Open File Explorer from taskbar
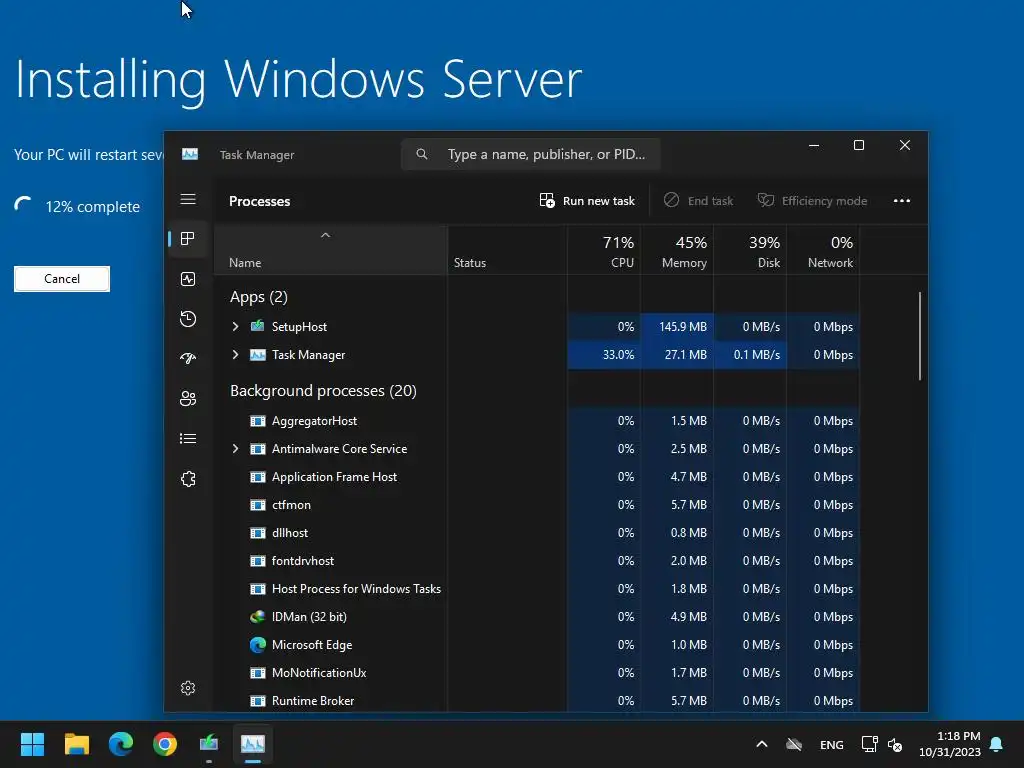Viewport: 1024px width, 768px height. (x=76, y=744)
